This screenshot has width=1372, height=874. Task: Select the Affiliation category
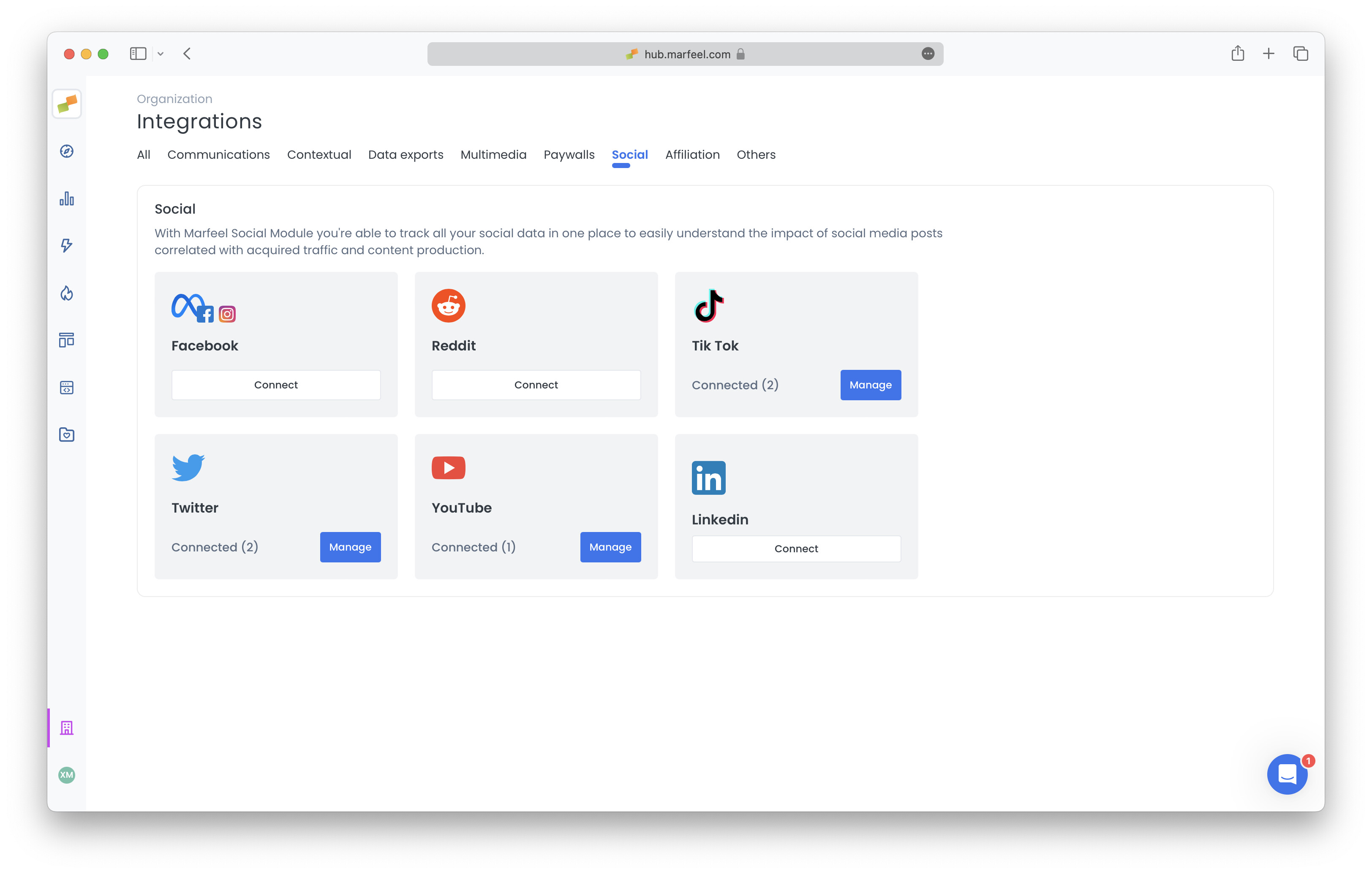692,154
